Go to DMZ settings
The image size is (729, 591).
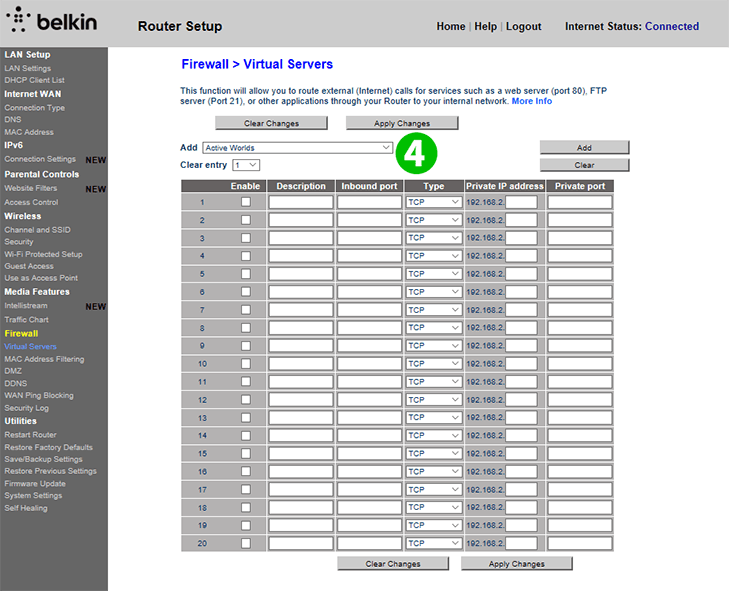point(13,371)
